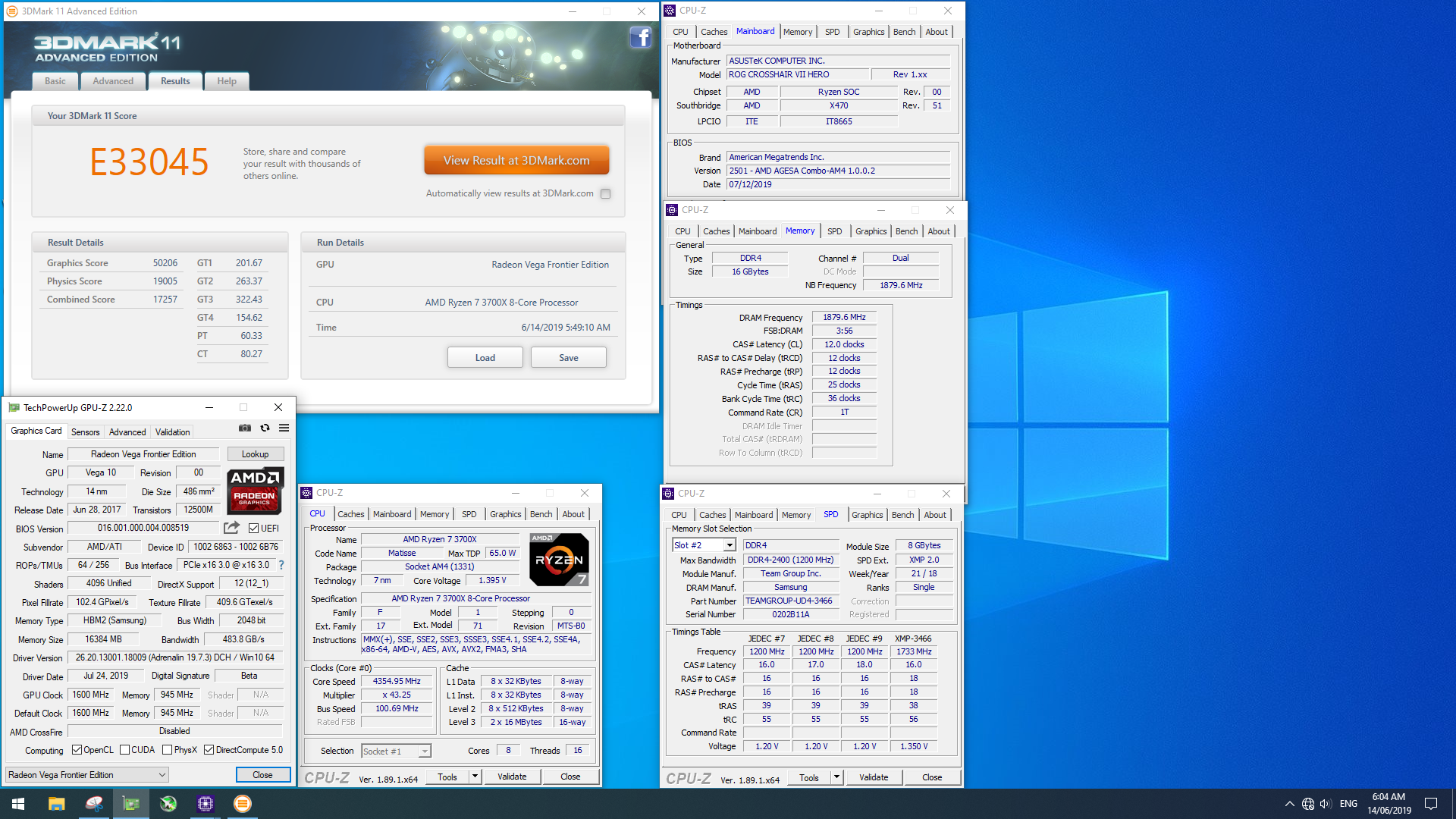Click the AMD Radeon Graphics logo
The image size is (1456, 819).
[x=256, y=490]
